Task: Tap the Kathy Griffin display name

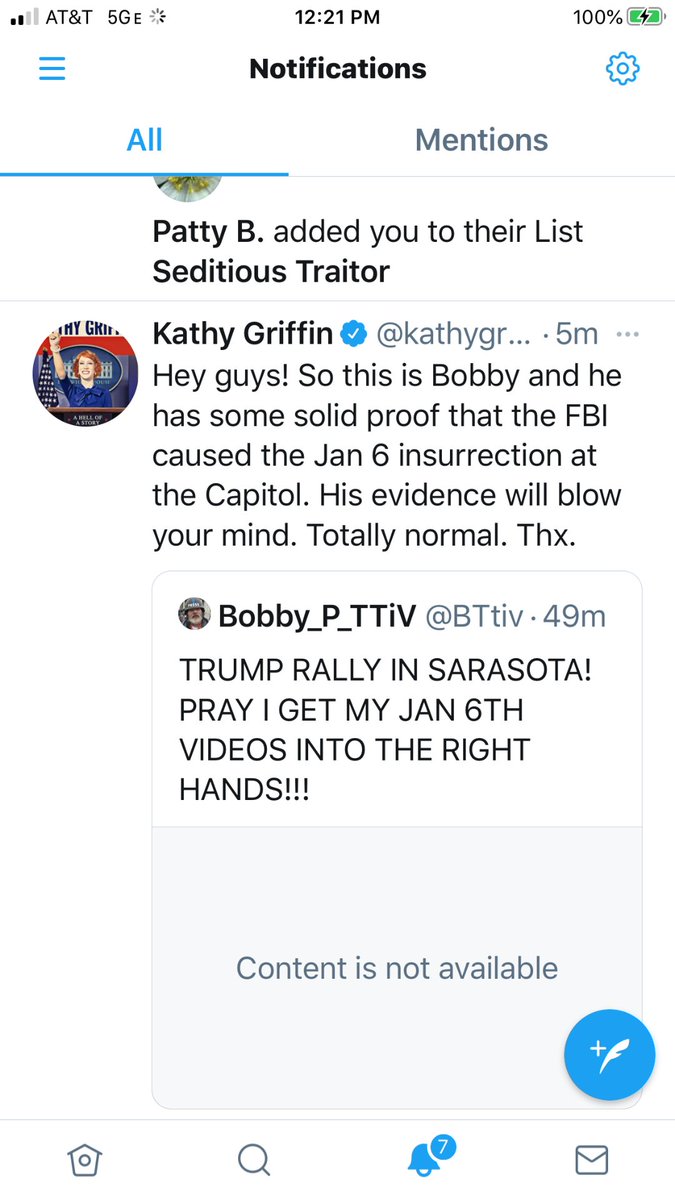Action: click(x=241, y=333)
